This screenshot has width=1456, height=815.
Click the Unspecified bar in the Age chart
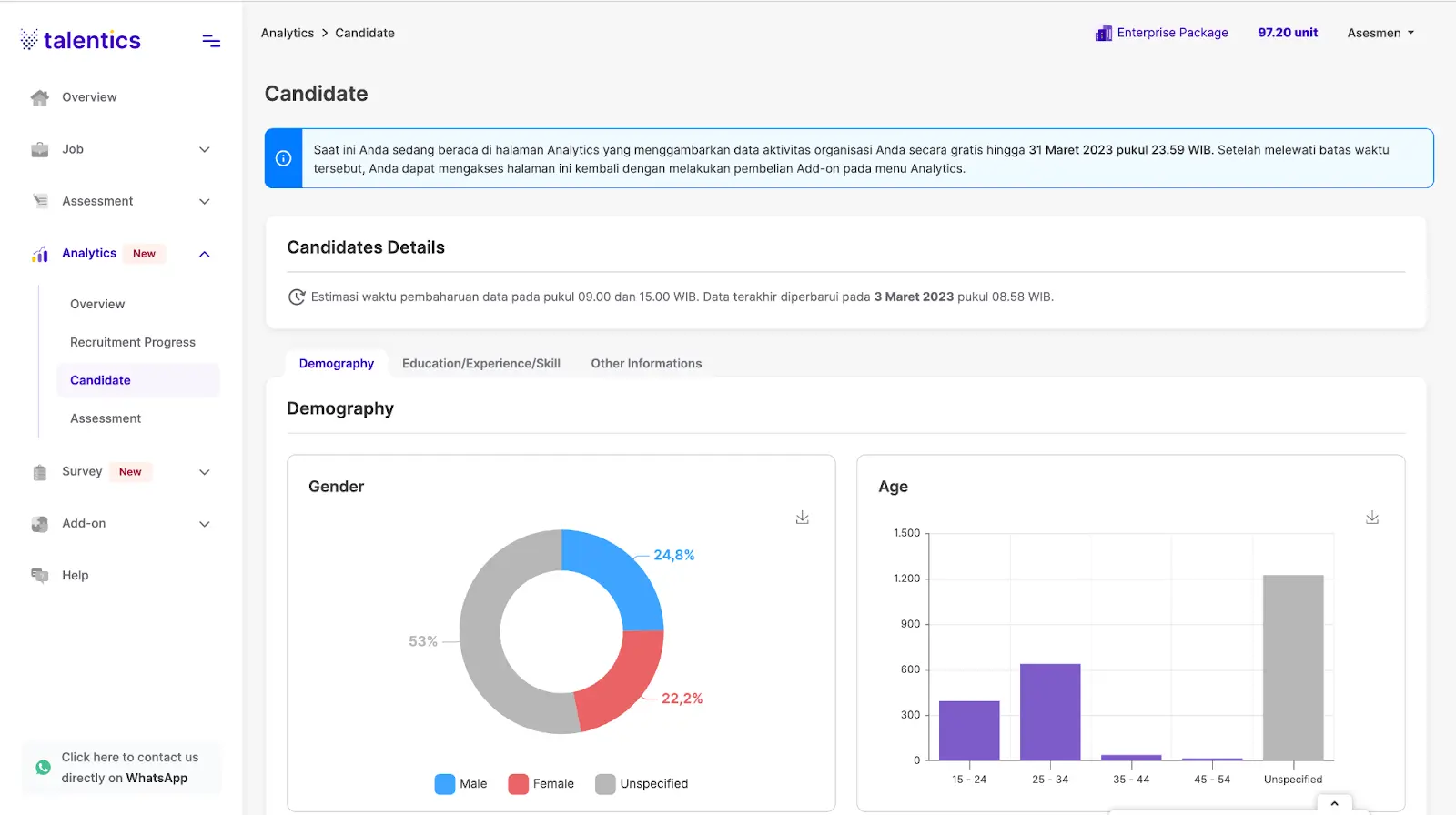[1293, 667]
